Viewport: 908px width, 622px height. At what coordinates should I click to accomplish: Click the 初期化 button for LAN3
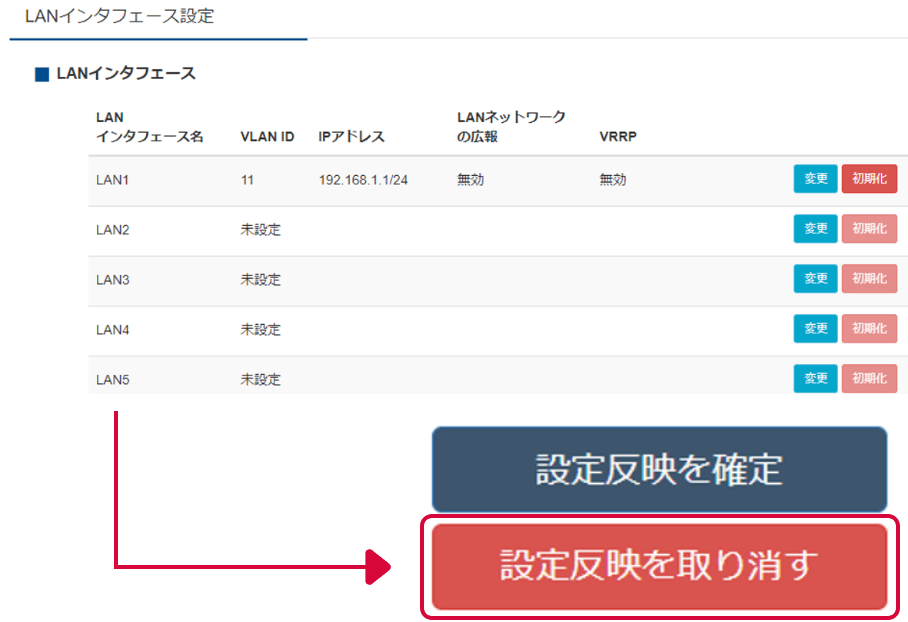869,278
